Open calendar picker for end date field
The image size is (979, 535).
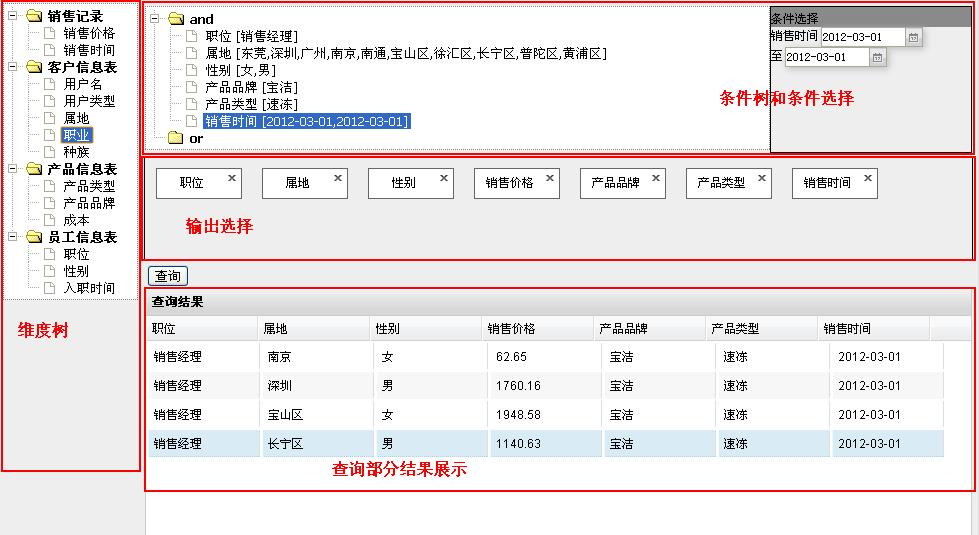[877, 57]
